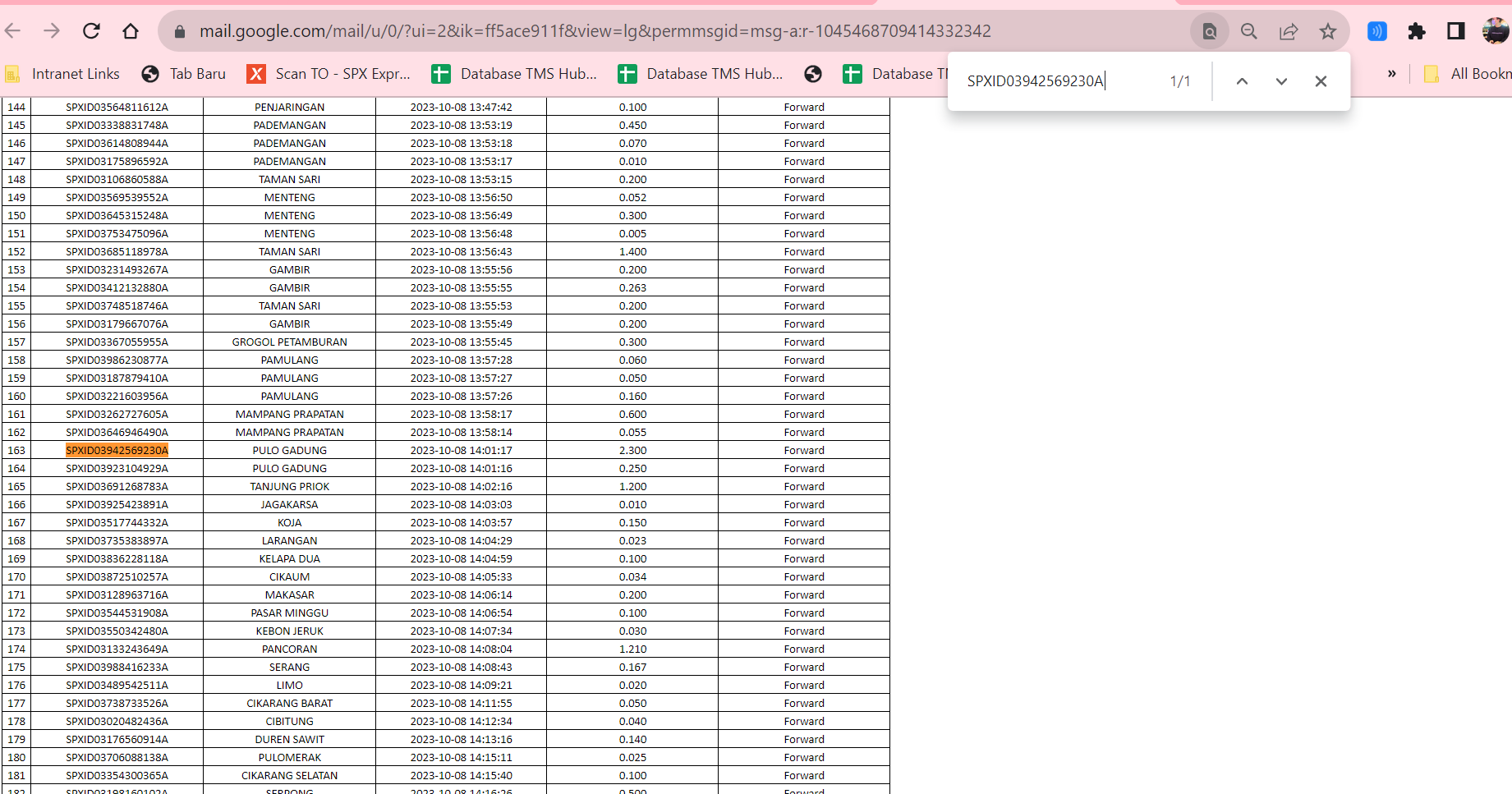Viewport: 1512px width, 794px height.
Task: Share this page icon
Action: click(x=1289, y=31)
